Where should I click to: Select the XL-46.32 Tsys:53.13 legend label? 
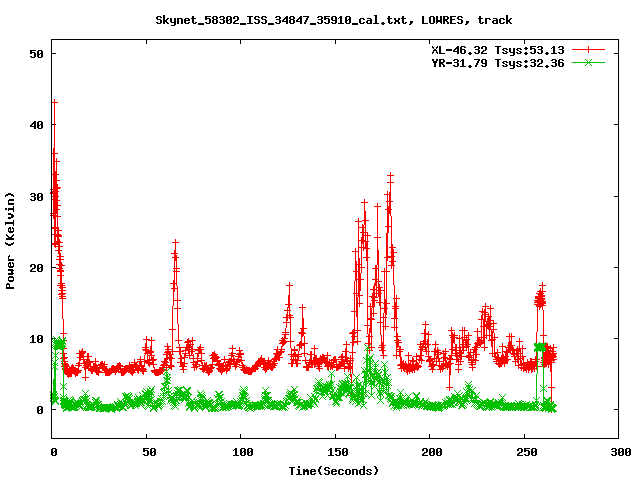coord(498,50)
